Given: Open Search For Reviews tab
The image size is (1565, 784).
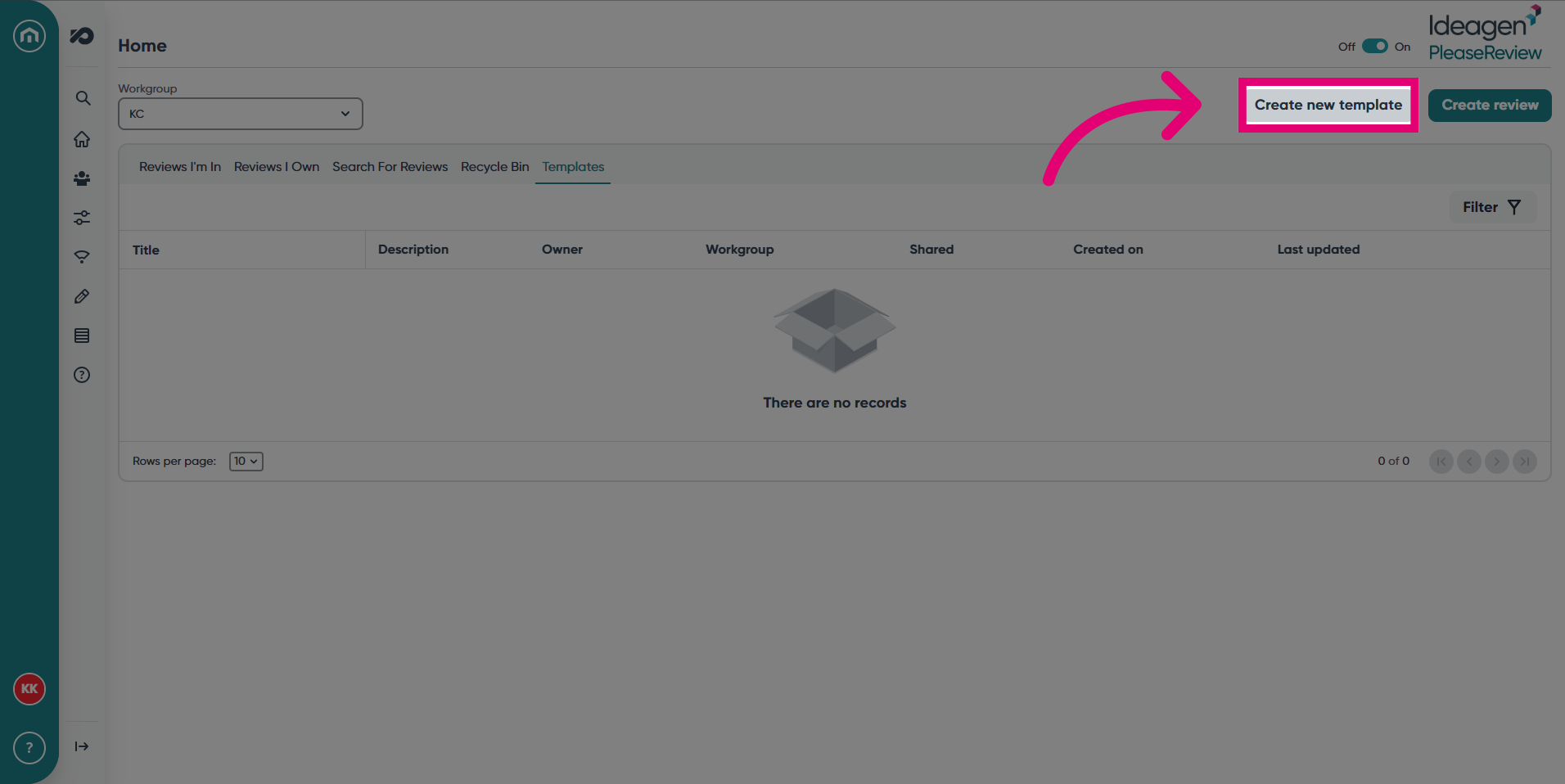Looking at the screenshot, I should [390, 167].
